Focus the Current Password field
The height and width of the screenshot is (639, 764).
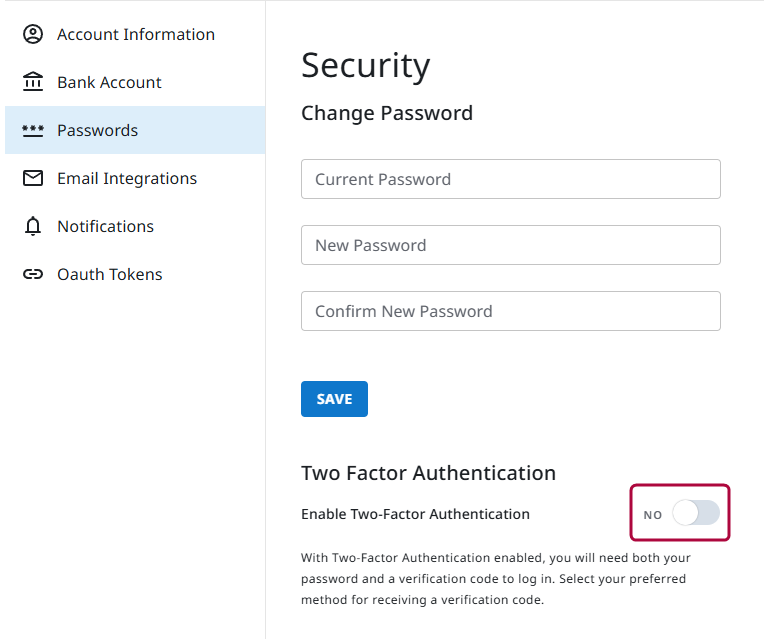tap(511, 179)
